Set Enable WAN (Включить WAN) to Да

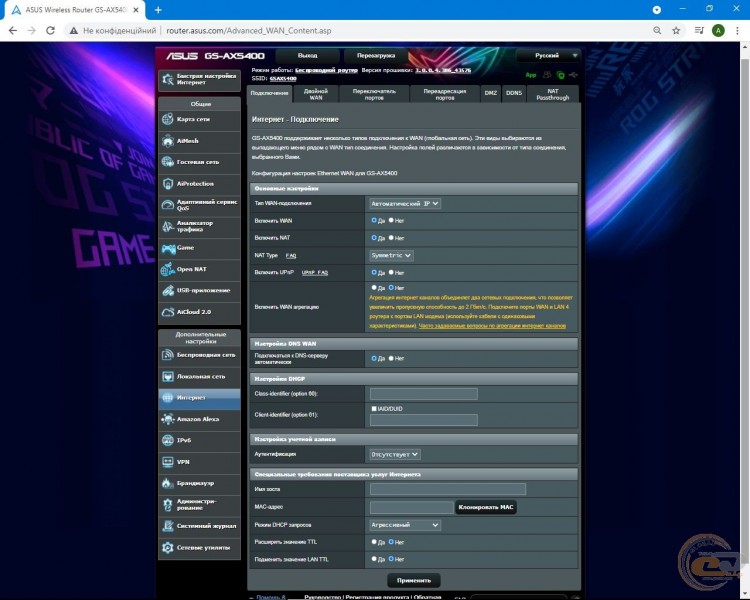pyautogui.click(x=374, y=221)
